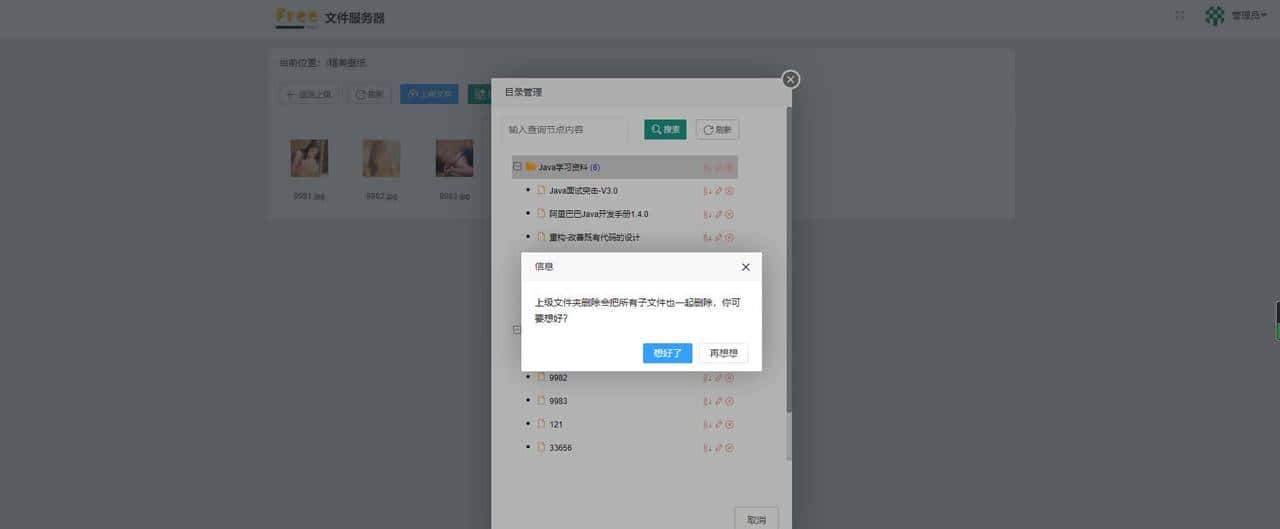Click the edit pencil on node 9982
The height and width of the screenshot is (529, 1280).
coord(718,378)
